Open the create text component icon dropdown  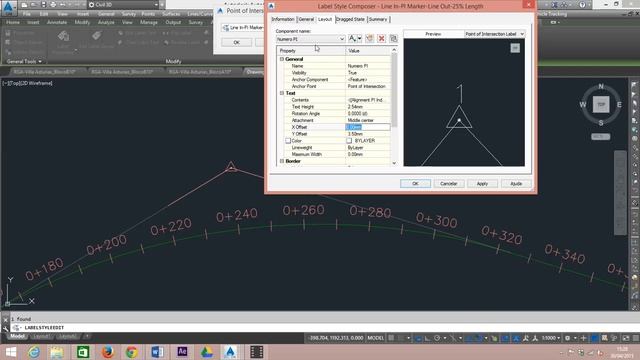pos(359,38)
